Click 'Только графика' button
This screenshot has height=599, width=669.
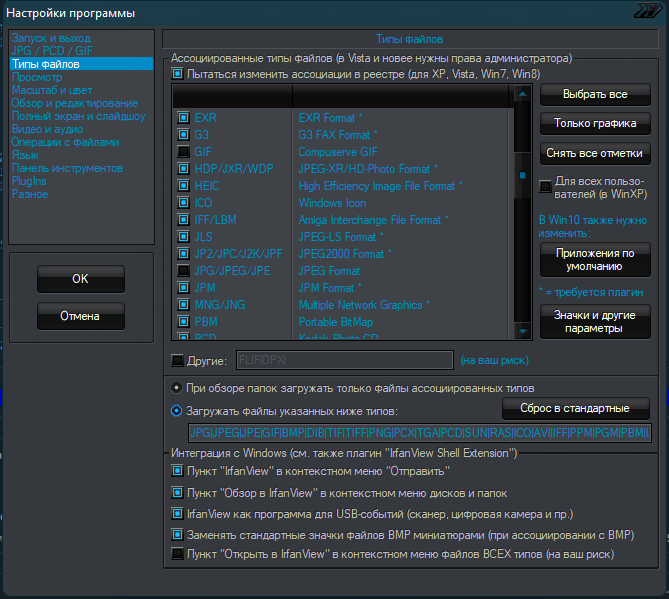click(x=595, y=124)
